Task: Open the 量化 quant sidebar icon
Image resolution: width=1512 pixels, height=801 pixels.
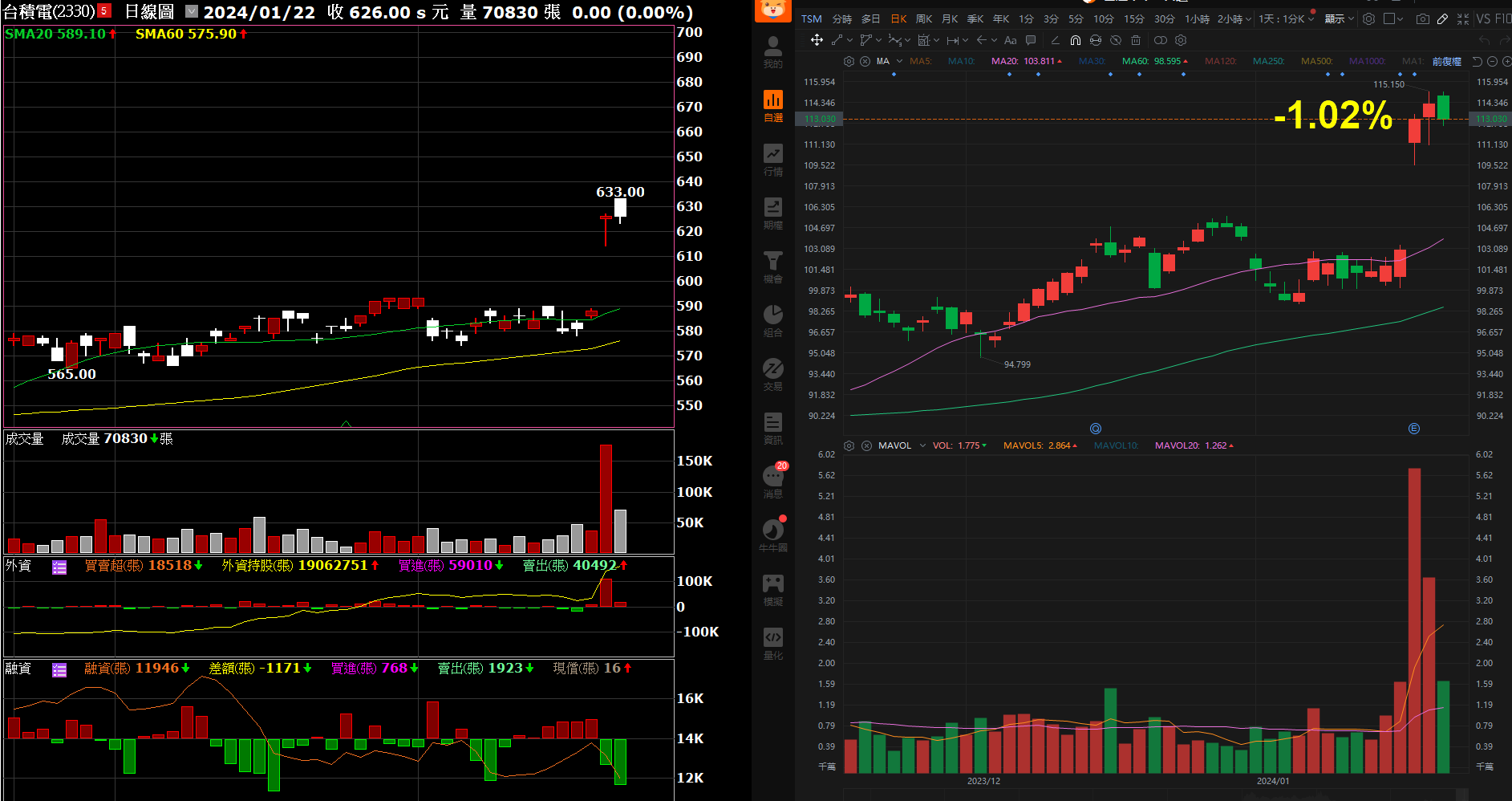Action: pyautogui.click(x=773, y=644)
